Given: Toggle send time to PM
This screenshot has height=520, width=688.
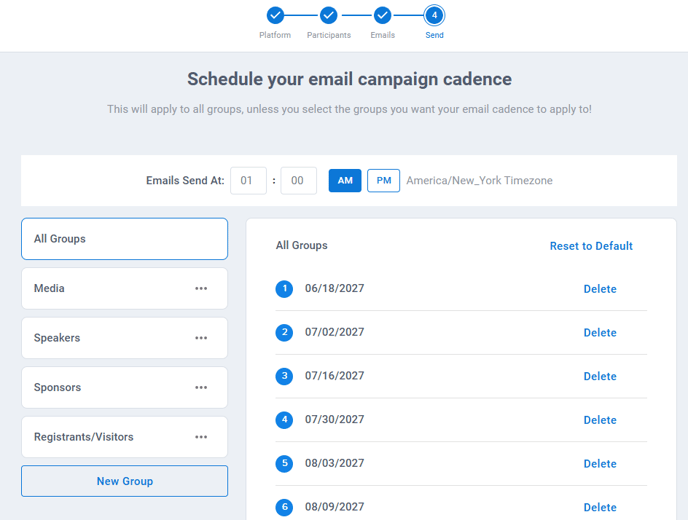Looking at the screenshot, I should coord(383,180).
